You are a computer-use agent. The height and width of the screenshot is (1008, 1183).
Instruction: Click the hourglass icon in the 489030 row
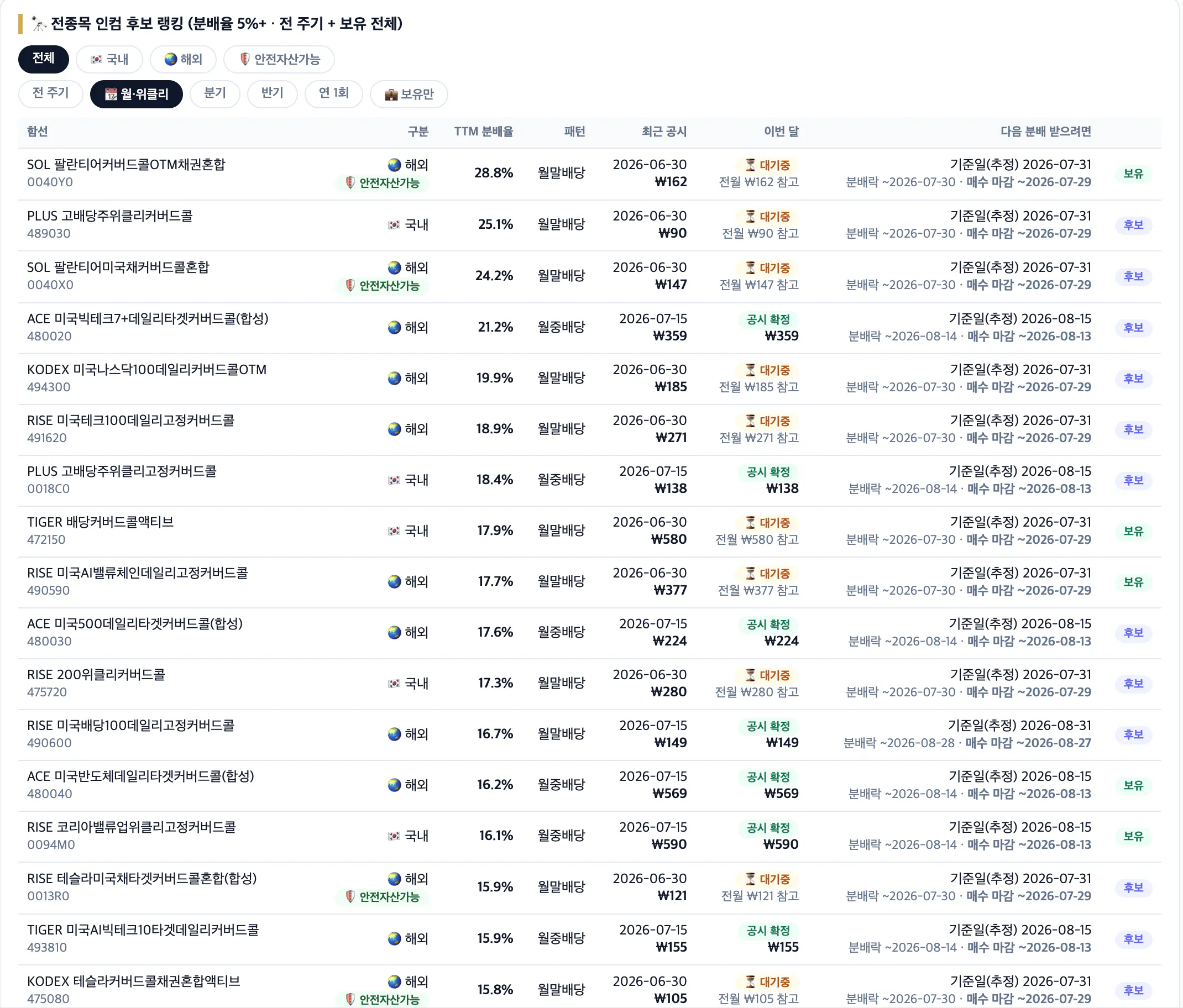(750, 216)
